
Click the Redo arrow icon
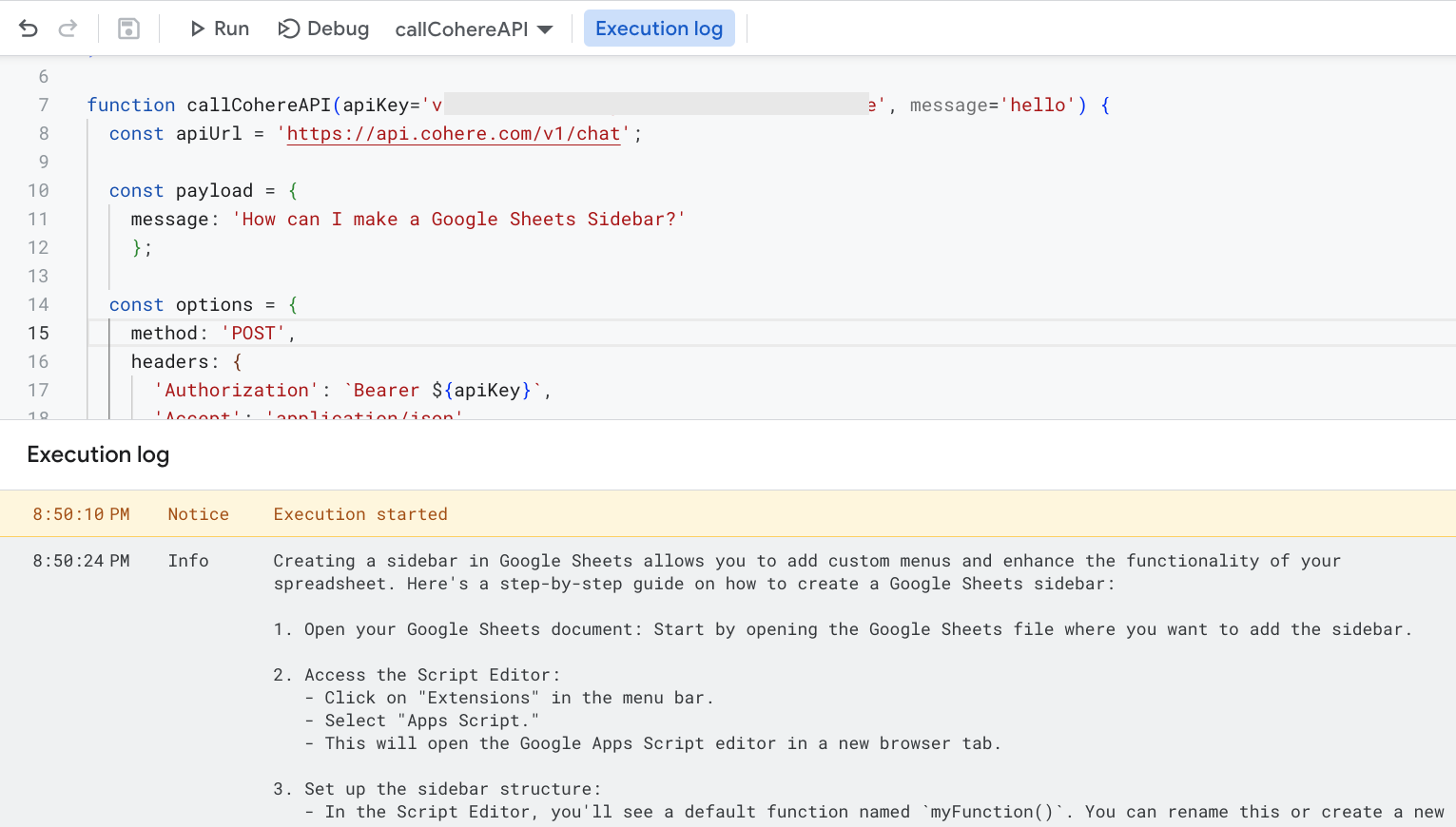(68, 29)
